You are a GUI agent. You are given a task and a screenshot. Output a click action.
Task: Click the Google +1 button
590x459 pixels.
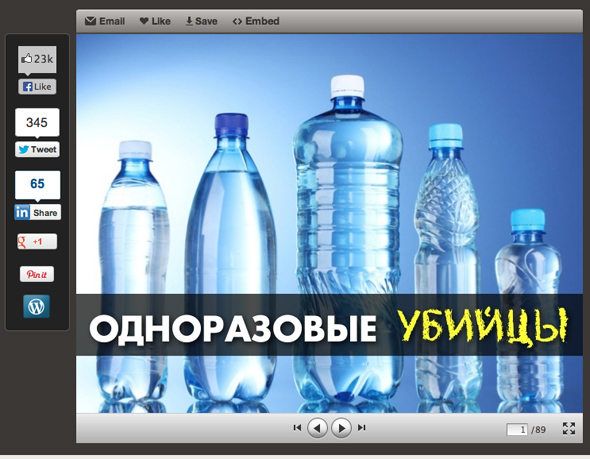(37, 242)
